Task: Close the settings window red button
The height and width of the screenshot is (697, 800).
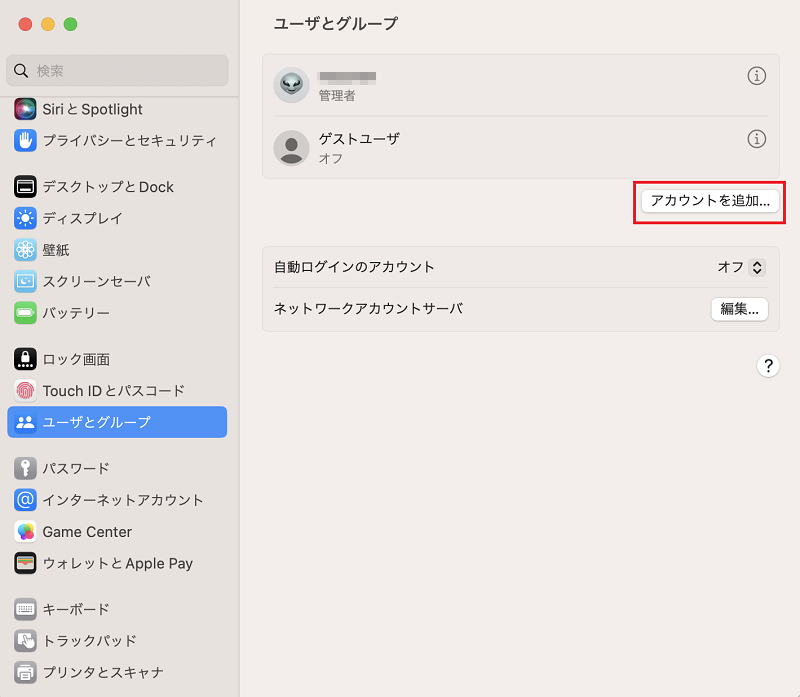Action: 25,24
